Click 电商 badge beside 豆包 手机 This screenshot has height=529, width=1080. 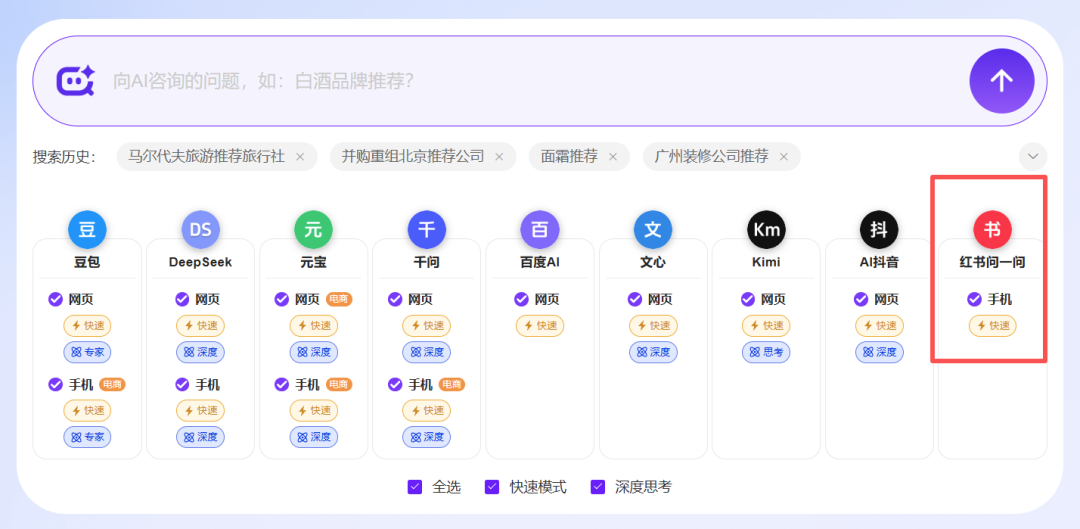pos(112,384)
